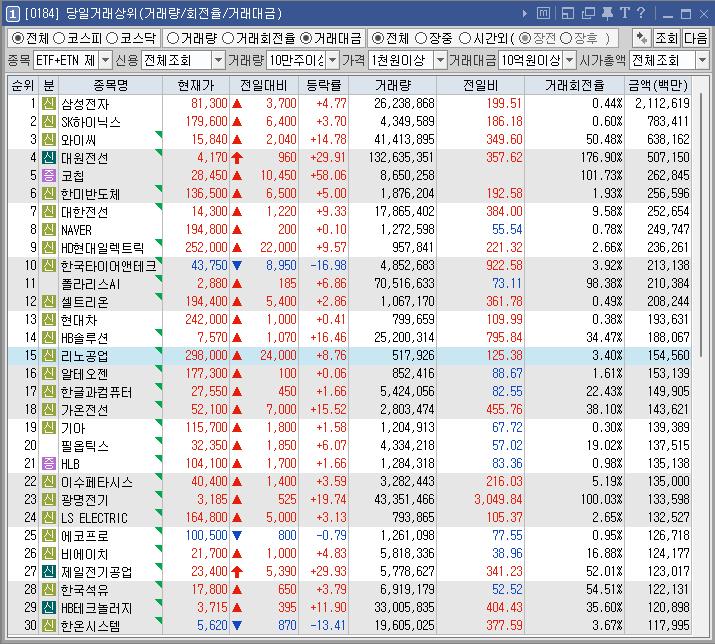Screen dimensions: 715x644
Task: Click the credit badge next to LS ELECTRIC
Action: pos(49,518)
